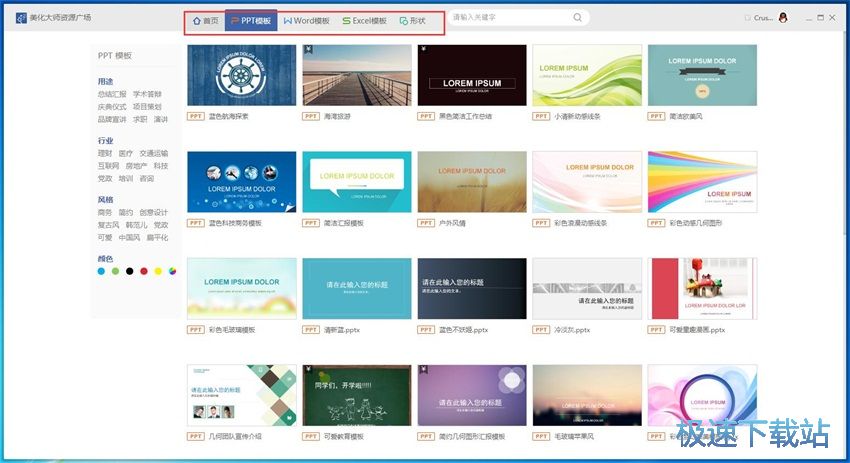Filter by 韩范儿 style
This screenshot has height=463, width=850.
(x=137, y=225)
